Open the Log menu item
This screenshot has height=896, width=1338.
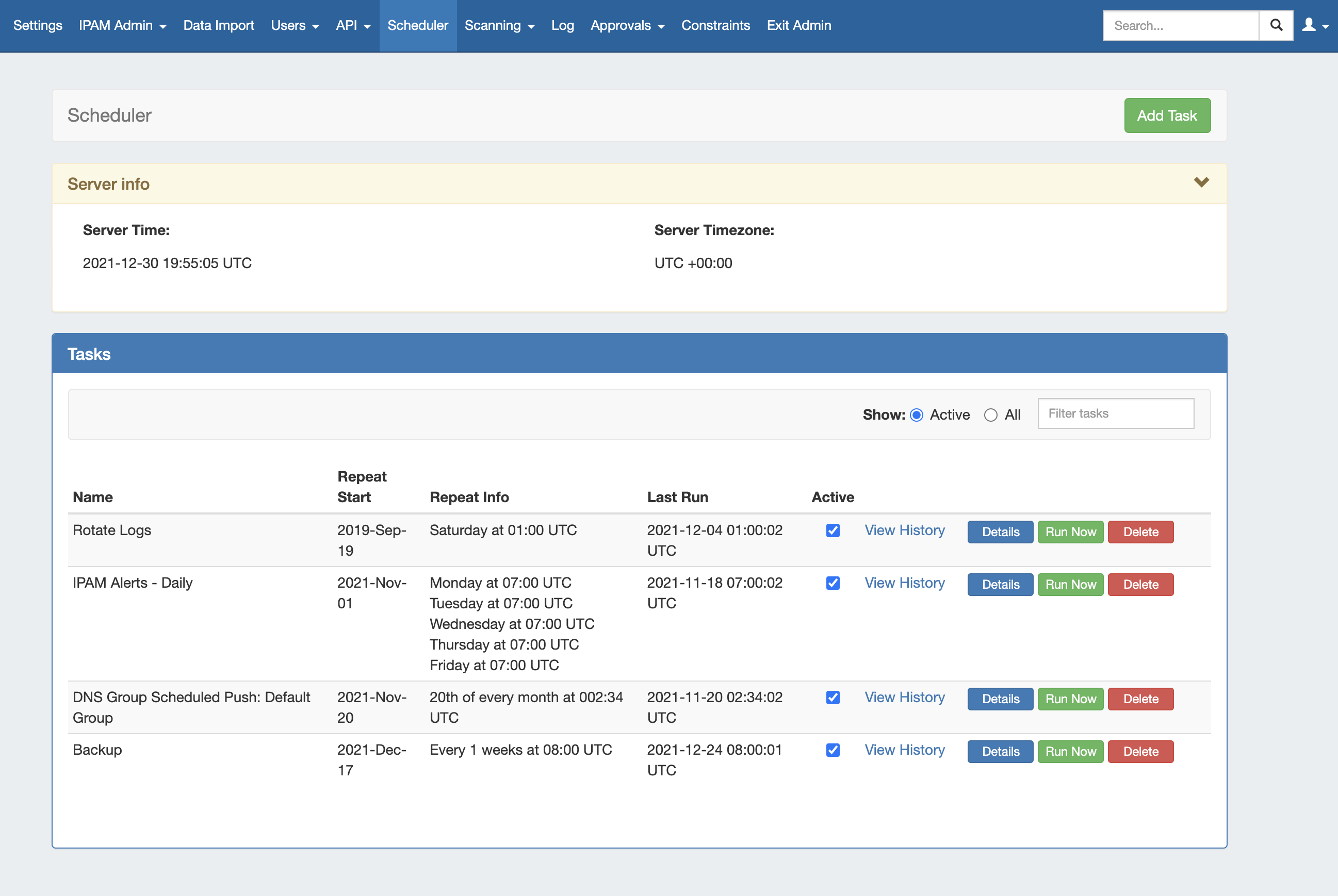pyautogui.click(x=562, y=26)
